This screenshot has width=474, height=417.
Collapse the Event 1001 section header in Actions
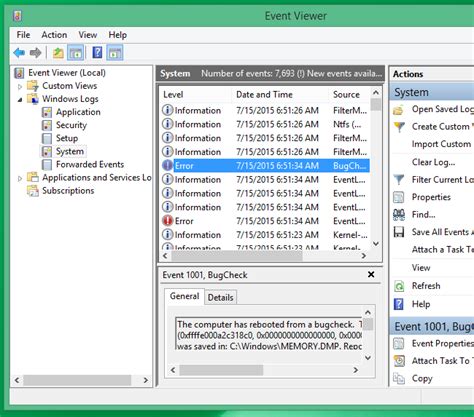click(432, 326)
